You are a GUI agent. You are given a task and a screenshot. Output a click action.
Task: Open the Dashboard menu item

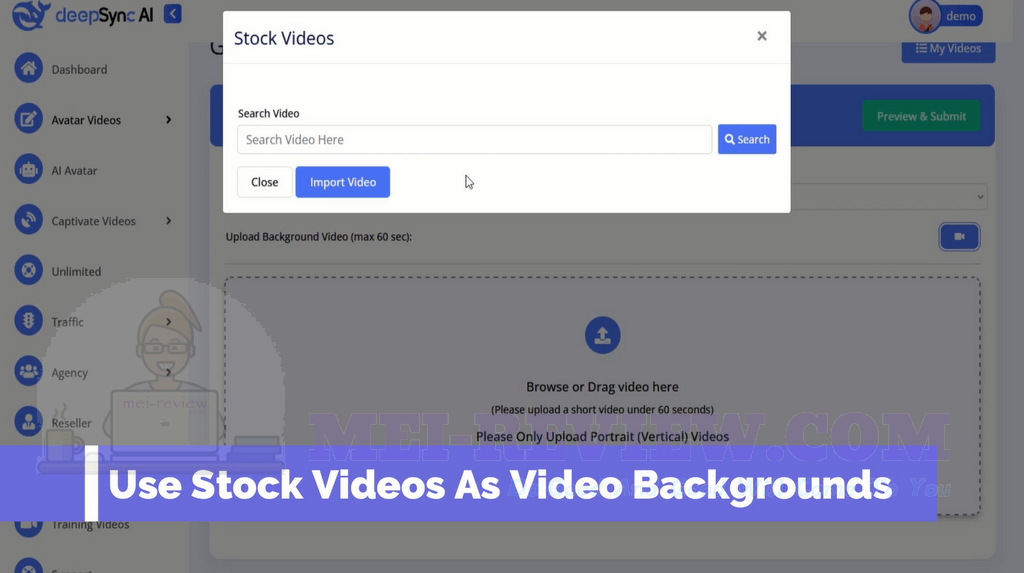[79, 69]
